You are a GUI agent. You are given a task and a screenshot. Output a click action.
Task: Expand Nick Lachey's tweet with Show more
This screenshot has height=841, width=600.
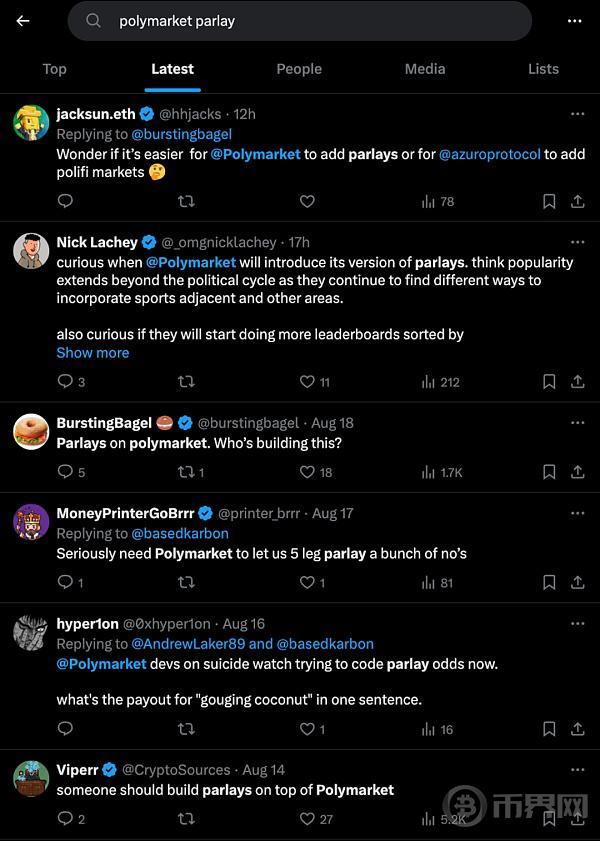tap(93, 353)
